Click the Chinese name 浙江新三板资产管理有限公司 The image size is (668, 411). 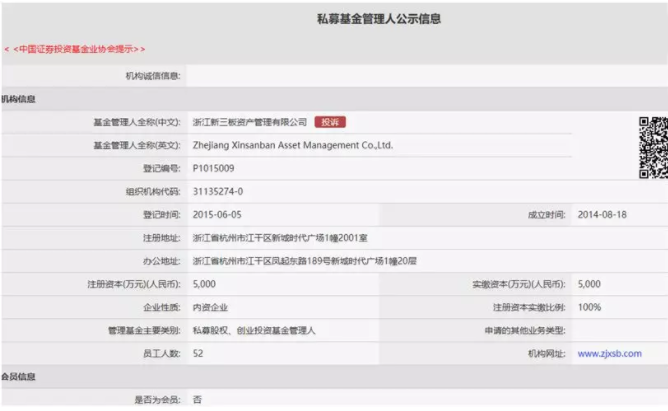coord(249,122)
